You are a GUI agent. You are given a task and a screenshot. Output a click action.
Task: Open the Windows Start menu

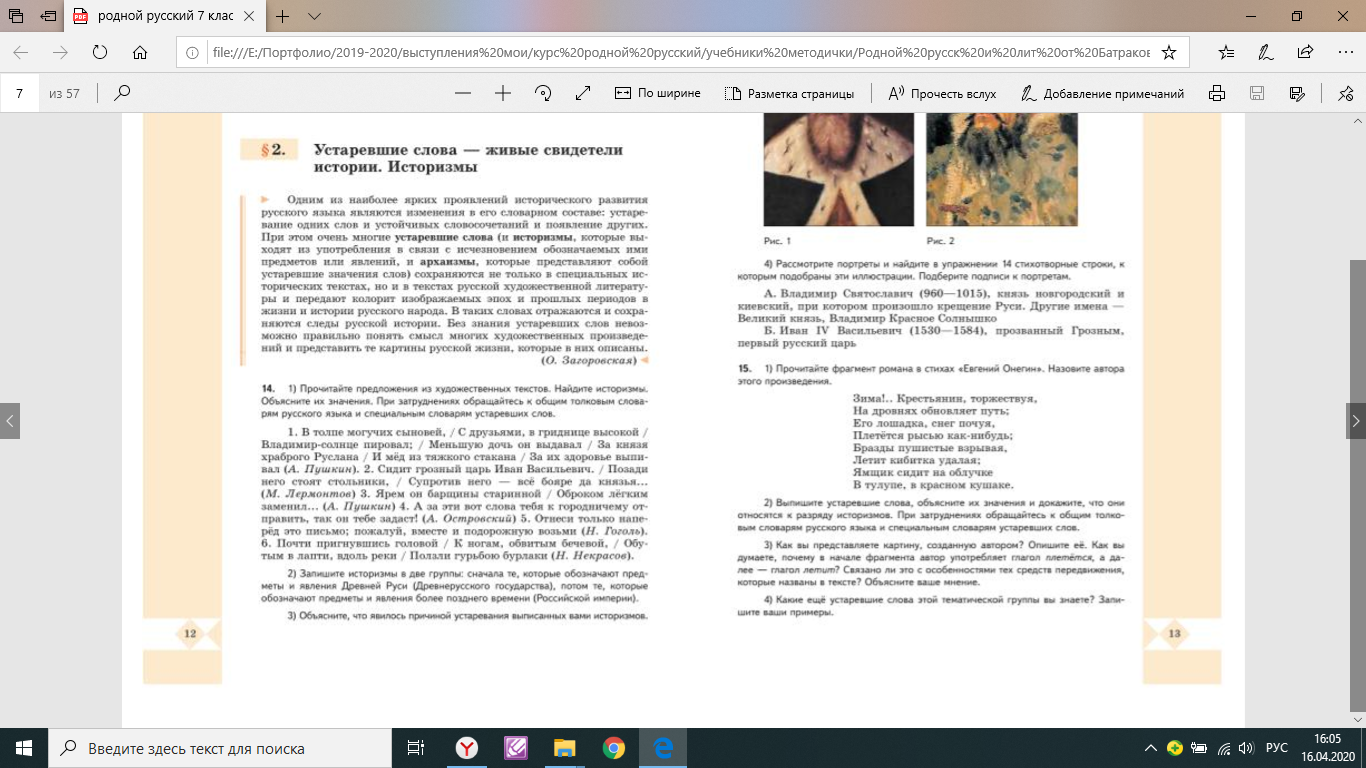click(x=24, y=748)
